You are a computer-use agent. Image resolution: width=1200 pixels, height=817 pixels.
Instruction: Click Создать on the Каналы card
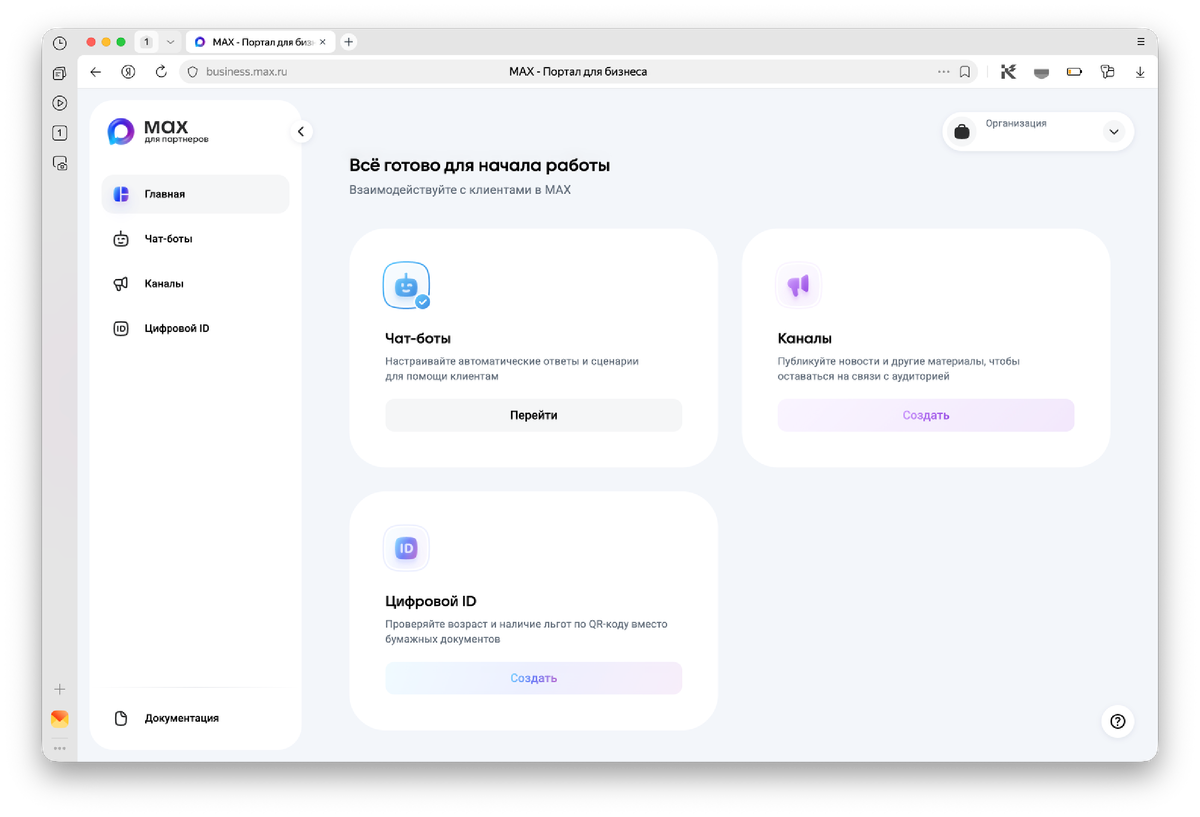(x=925, y=414)
